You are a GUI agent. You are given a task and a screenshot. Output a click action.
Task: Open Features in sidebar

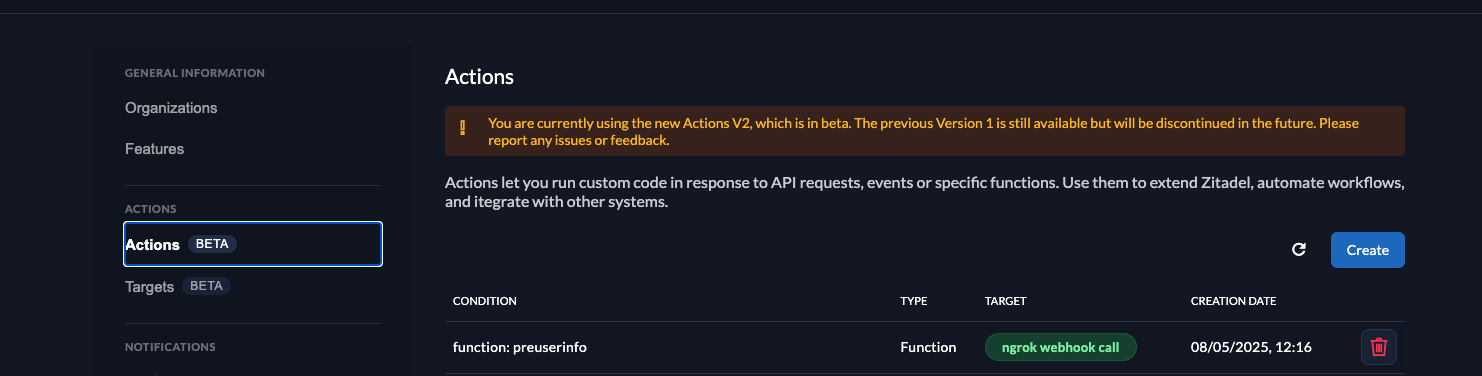155,149
